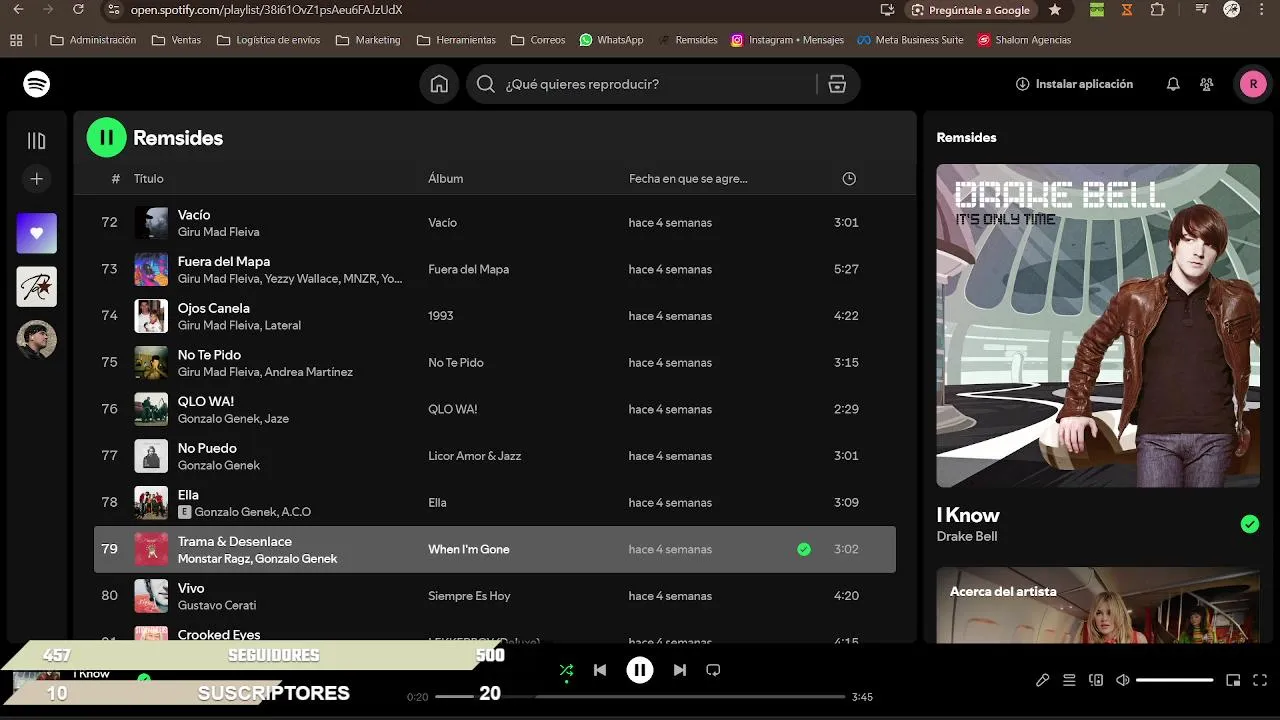Pause playback in bottom player
Viewport: 1280px width, 720px height.
point(640,670)
